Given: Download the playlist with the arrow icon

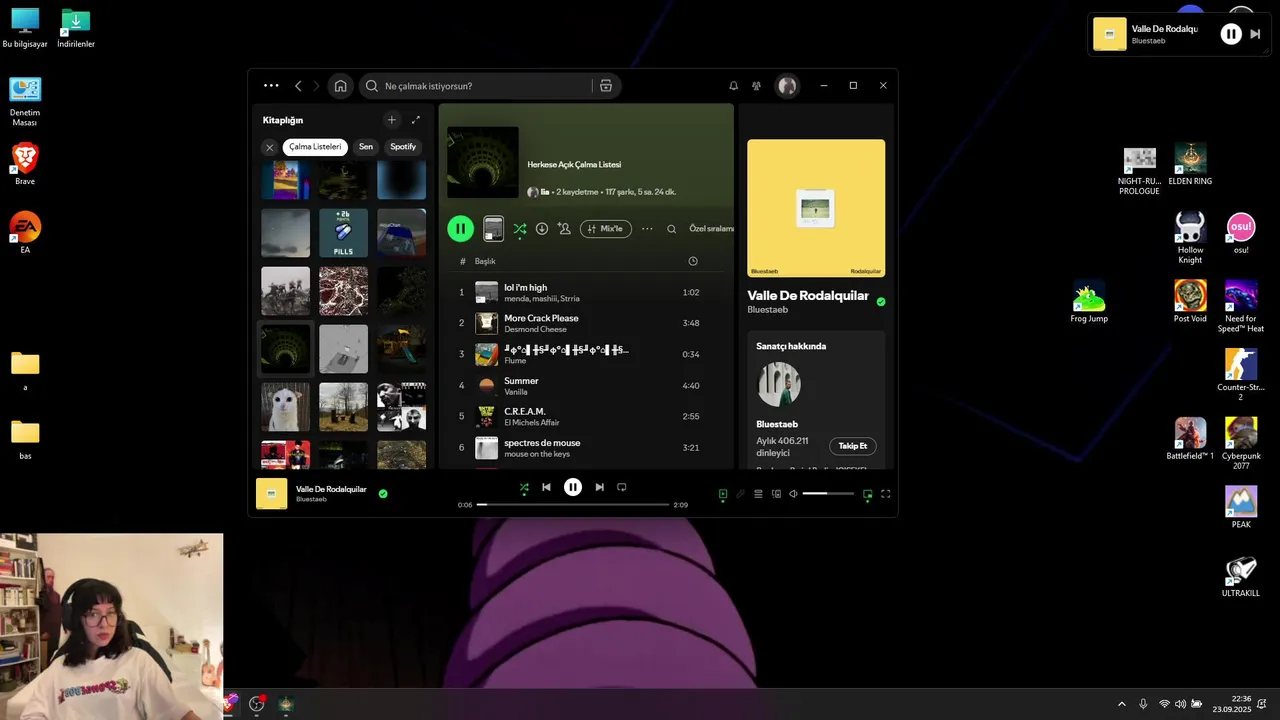Looking at the screenshot, I should pyautogui.click(x=542, y=229).
